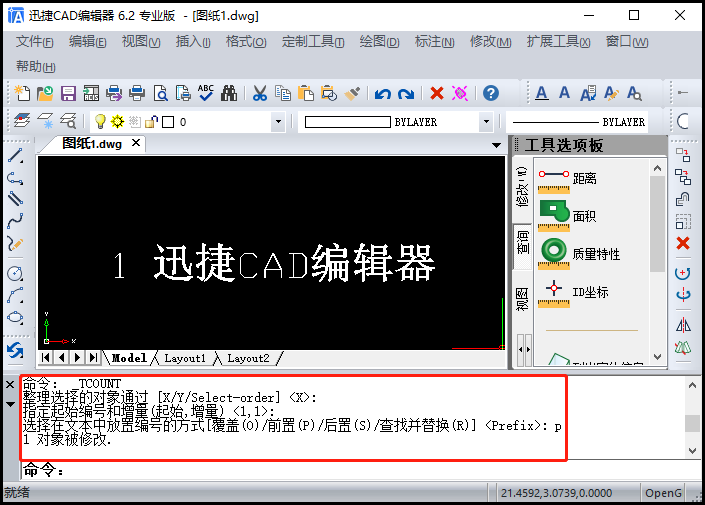Image resolution: width=705 pixels, height=505 pixels.
Task: Click the layer color square swatch
Action: (x=168, y=122)
